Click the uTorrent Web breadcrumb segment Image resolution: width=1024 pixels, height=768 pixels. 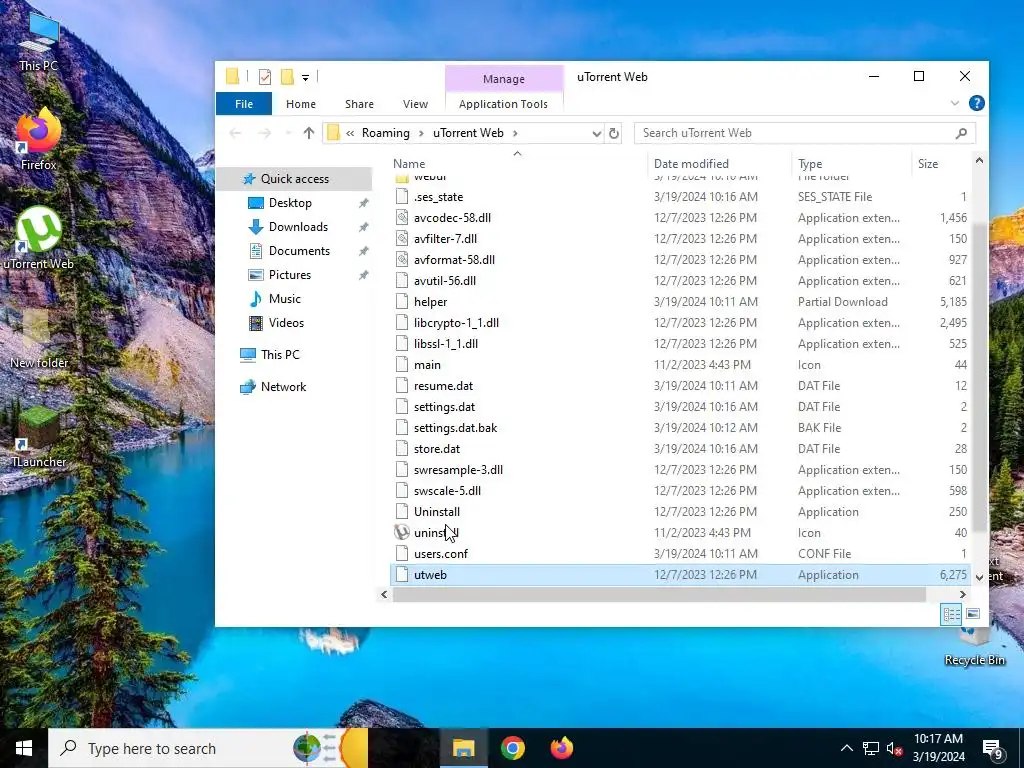468,133
